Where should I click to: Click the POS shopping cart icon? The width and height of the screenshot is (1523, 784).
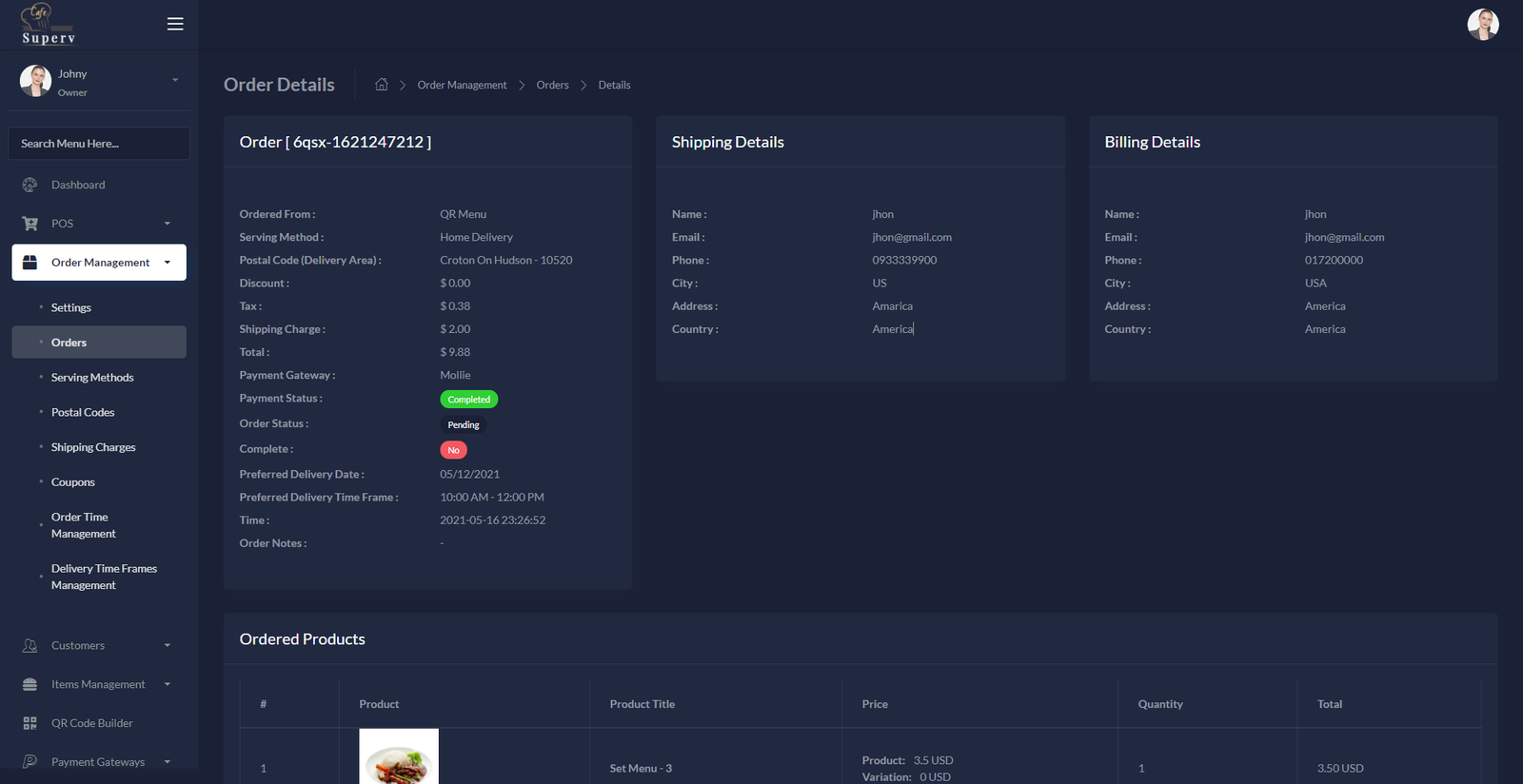[x=30, y=224]
